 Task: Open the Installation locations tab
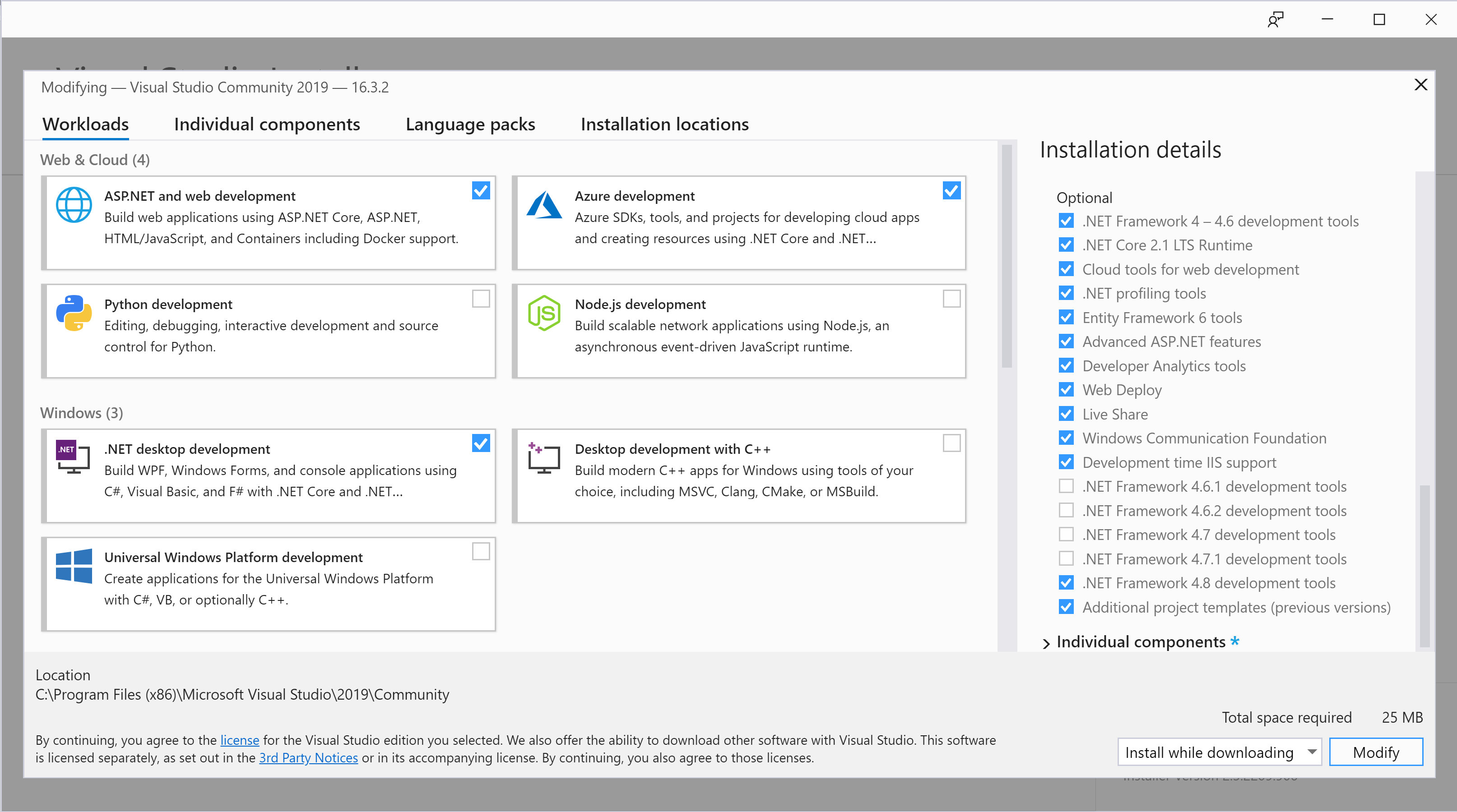click(x=664, y=125)
